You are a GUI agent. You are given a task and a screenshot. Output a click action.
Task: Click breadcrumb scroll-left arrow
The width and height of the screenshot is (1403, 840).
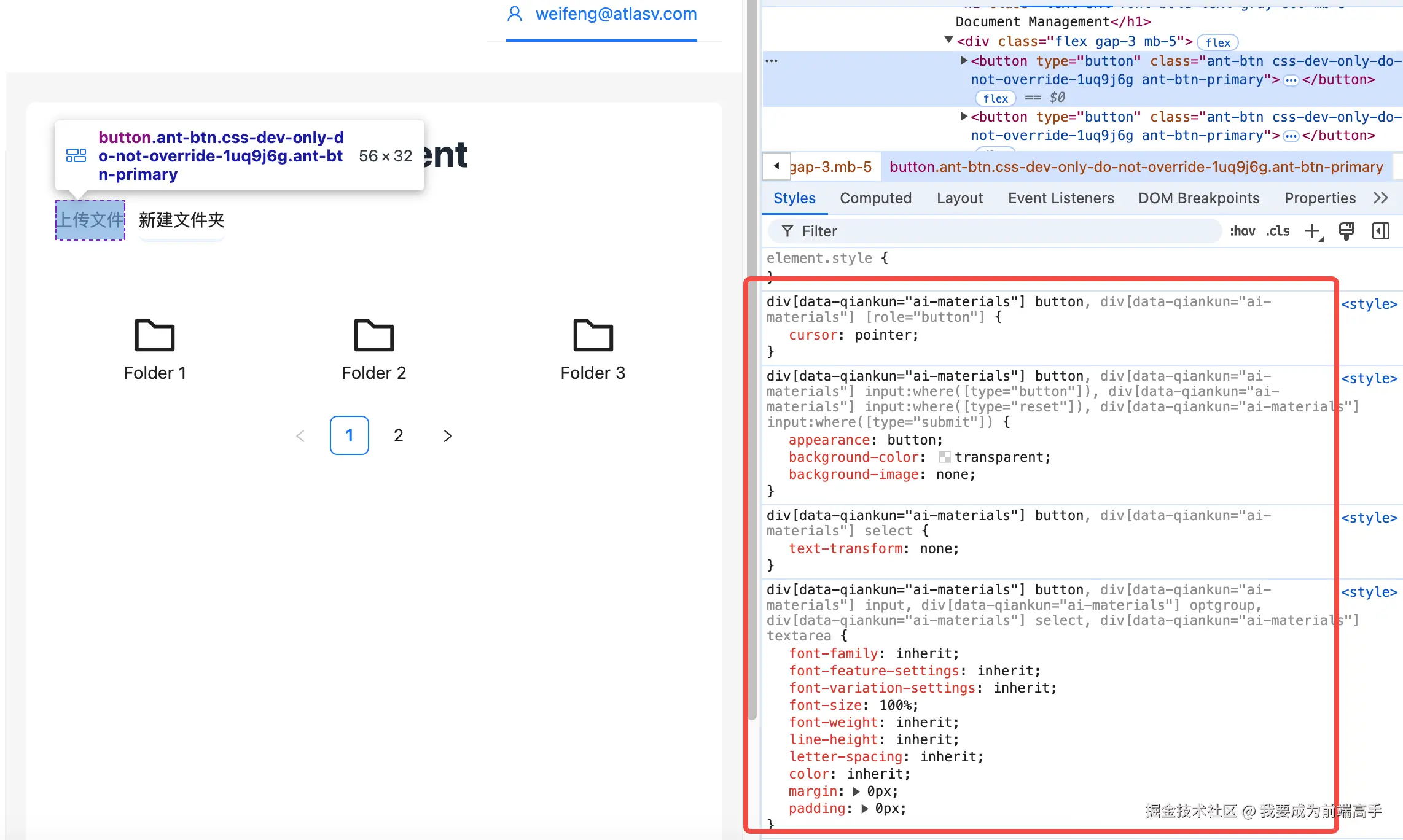776,166
